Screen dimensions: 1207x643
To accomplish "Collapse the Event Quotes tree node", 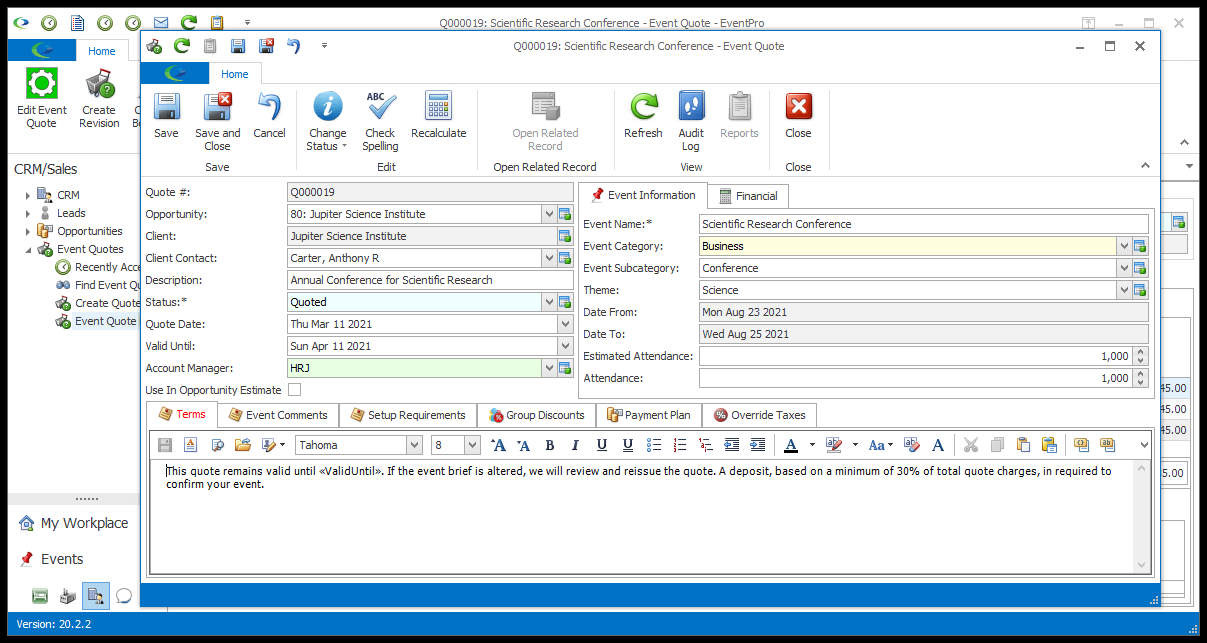I will tap(28, 249).
